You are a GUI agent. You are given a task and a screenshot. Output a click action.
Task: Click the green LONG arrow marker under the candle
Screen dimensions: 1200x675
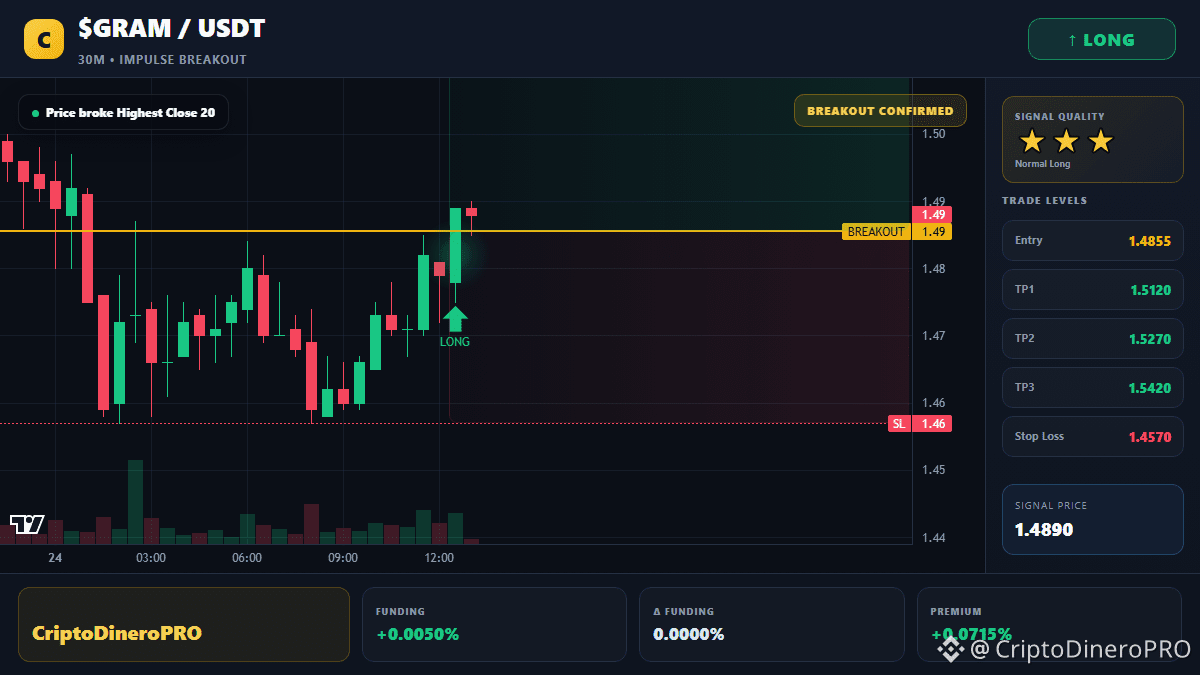(x=455, y=319)
